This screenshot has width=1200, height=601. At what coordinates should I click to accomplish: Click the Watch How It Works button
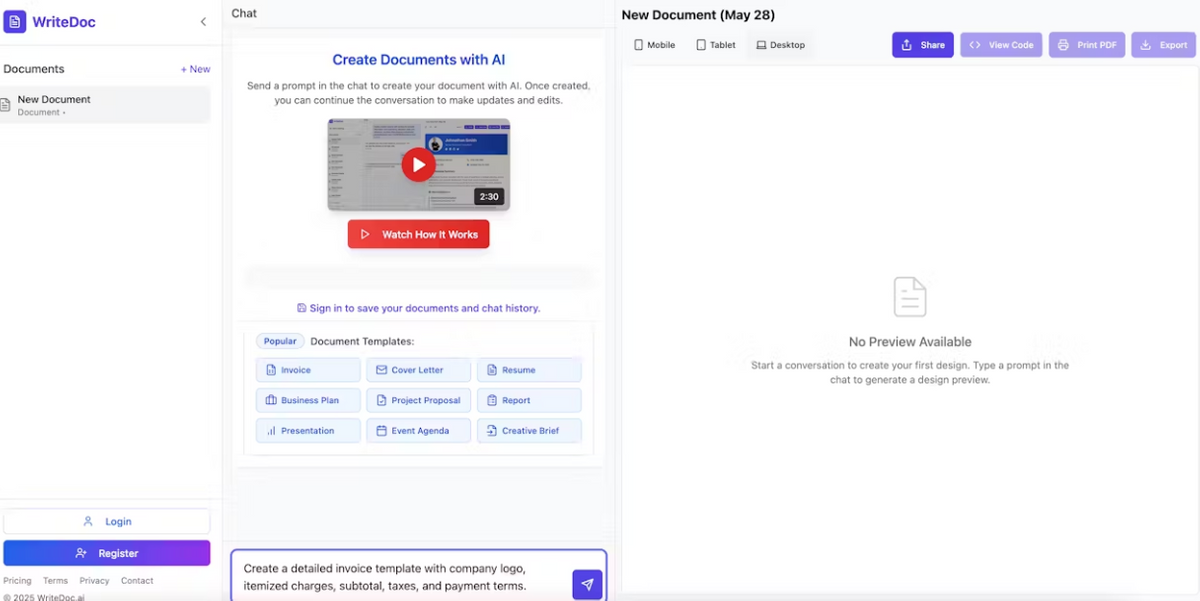click(418, 233)
